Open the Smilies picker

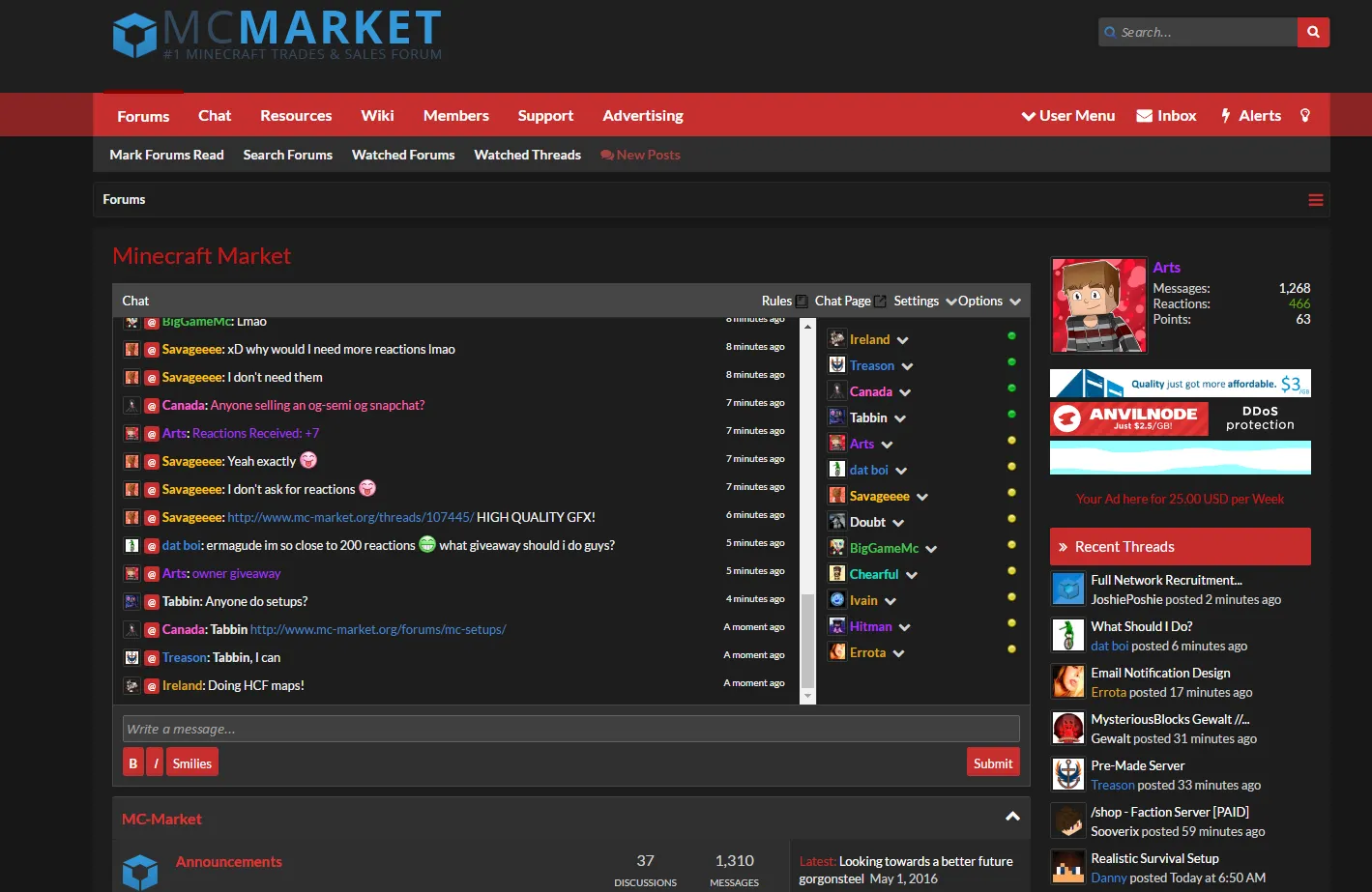click(192, 763)
